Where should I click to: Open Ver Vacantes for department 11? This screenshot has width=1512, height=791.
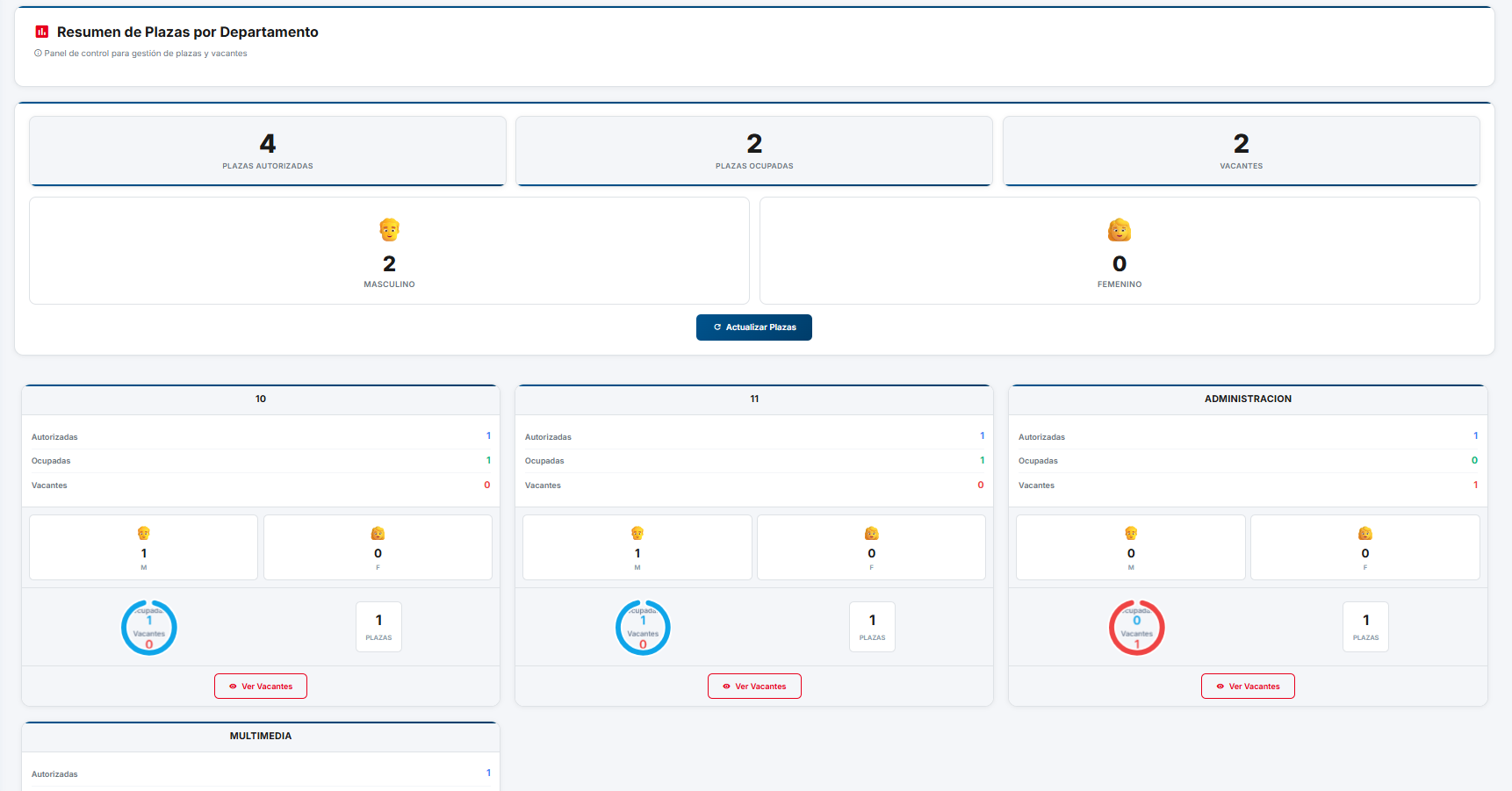(754, 687)
